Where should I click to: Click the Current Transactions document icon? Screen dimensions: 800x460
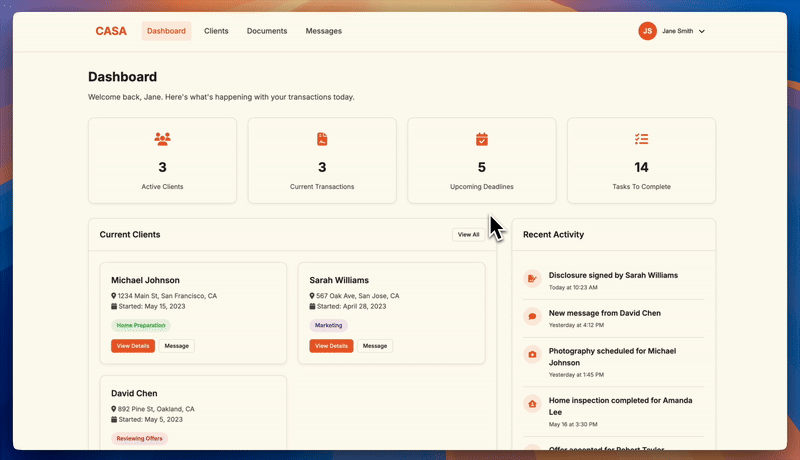322,139
